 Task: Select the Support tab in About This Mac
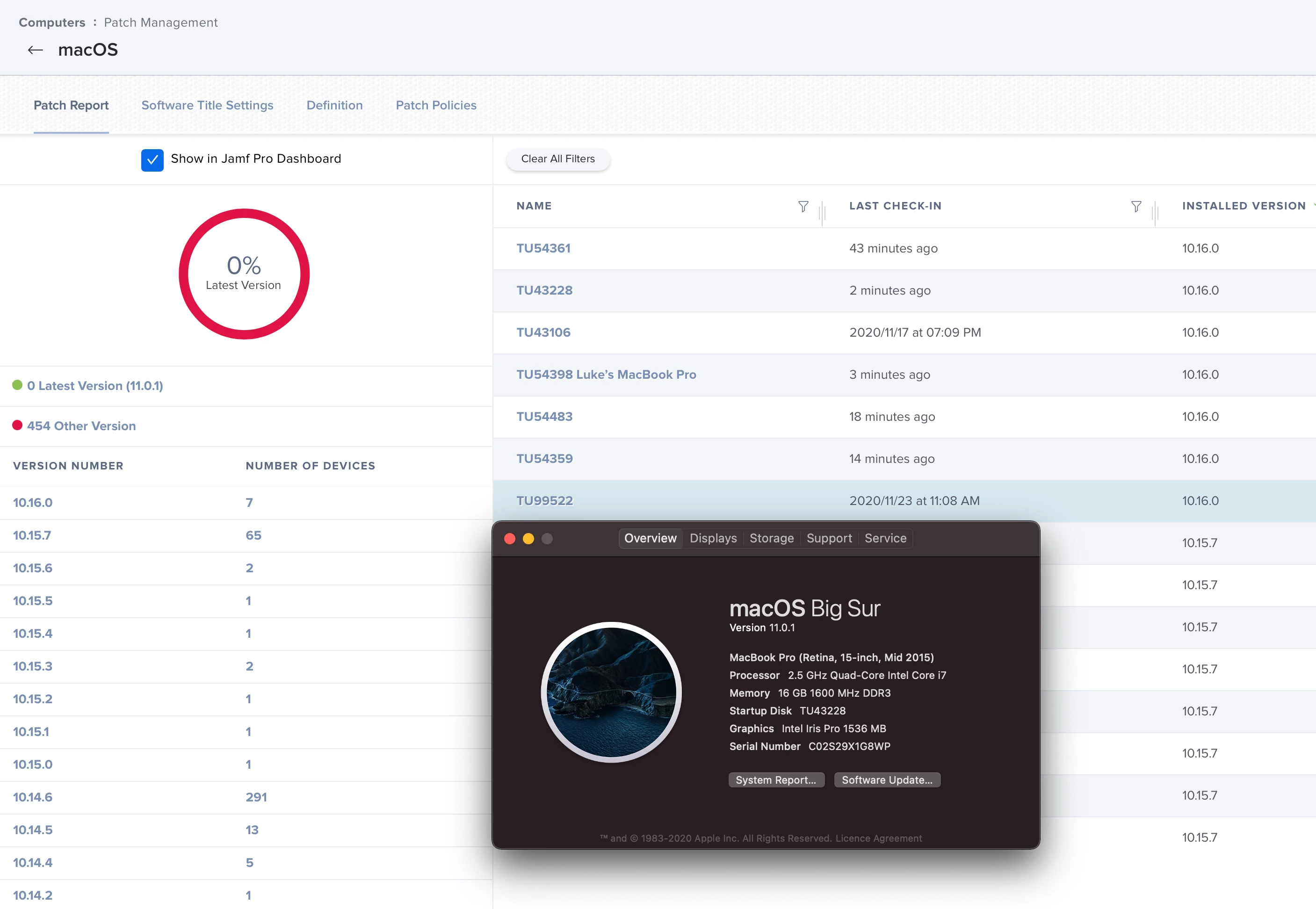coord(829,538)
